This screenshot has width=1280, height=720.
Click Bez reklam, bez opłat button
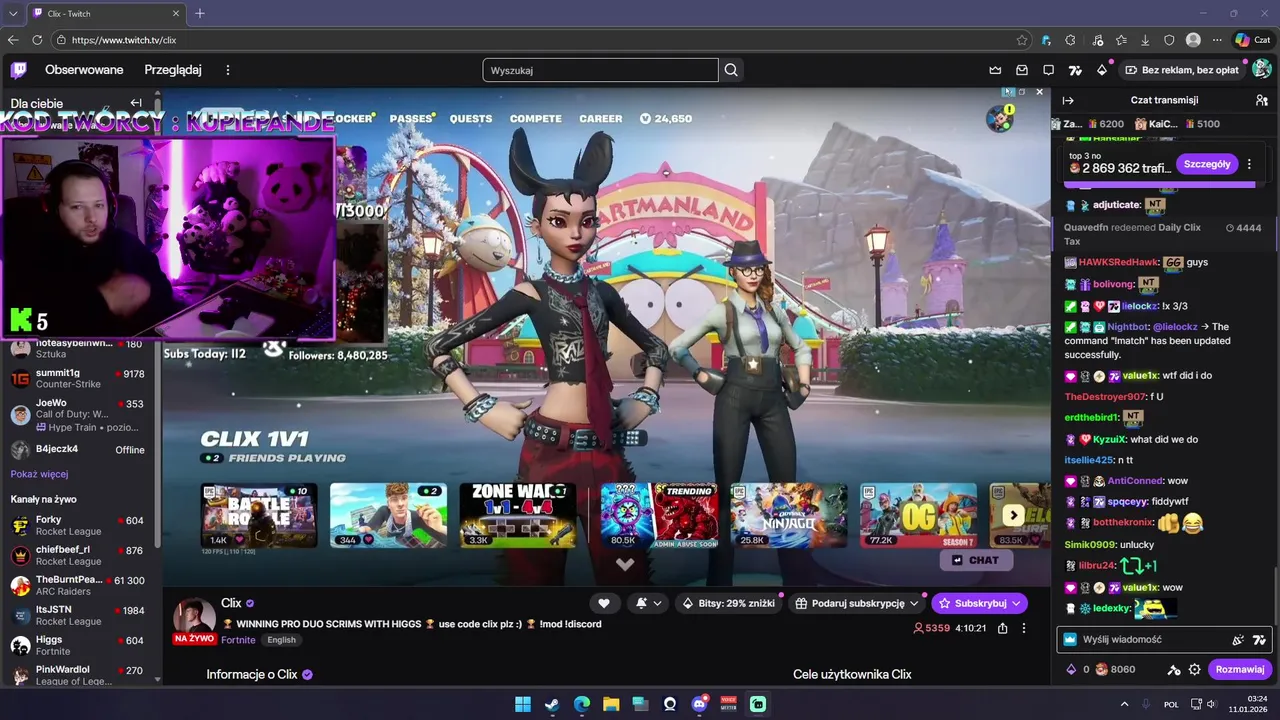(x=1181, y=70)
